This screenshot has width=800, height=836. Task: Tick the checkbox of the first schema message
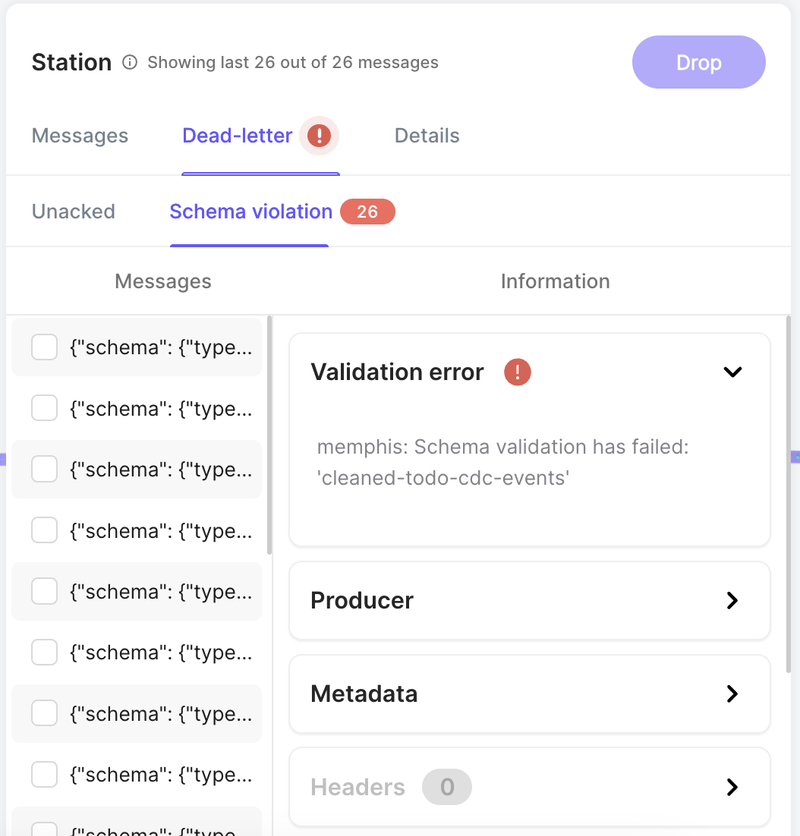pyautogui.click(x=44, y=347)
